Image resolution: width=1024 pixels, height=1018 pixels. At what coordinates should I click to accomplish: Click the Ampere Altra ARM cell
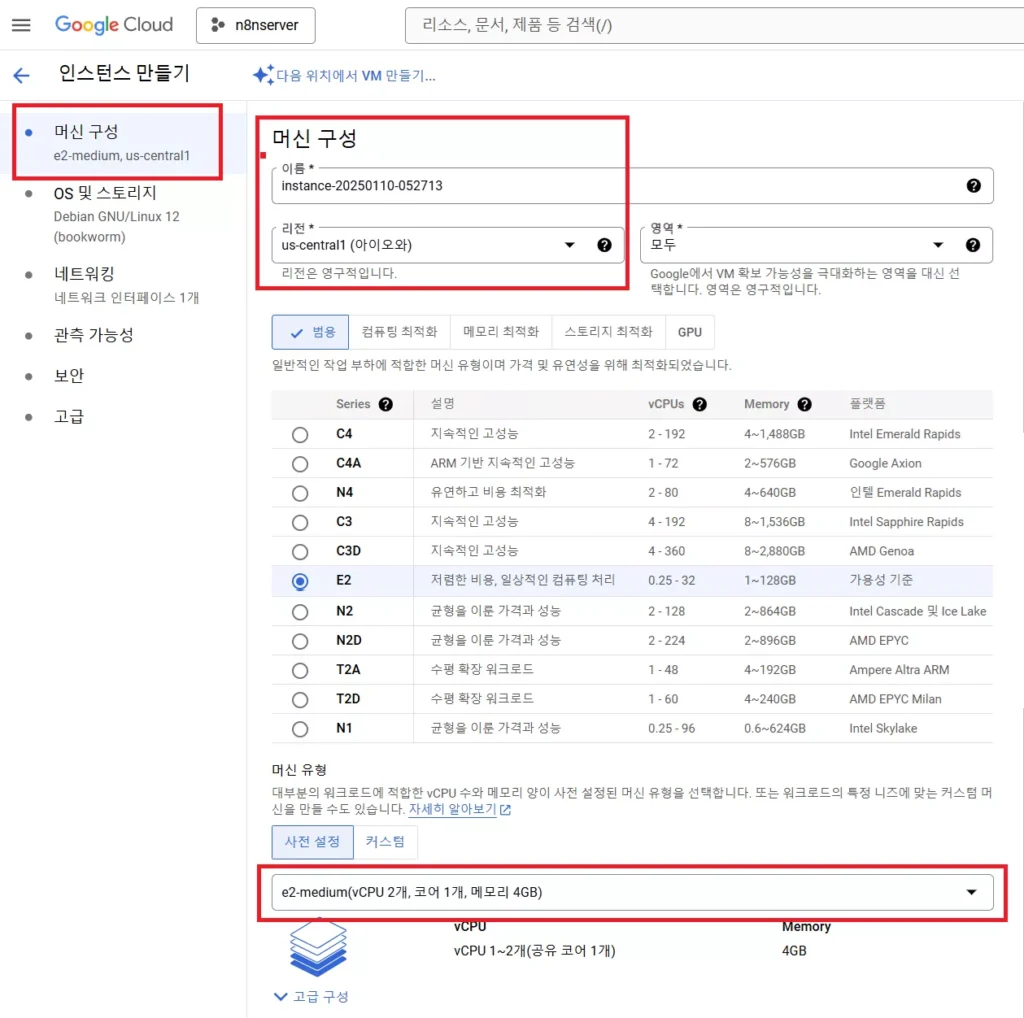899,670
